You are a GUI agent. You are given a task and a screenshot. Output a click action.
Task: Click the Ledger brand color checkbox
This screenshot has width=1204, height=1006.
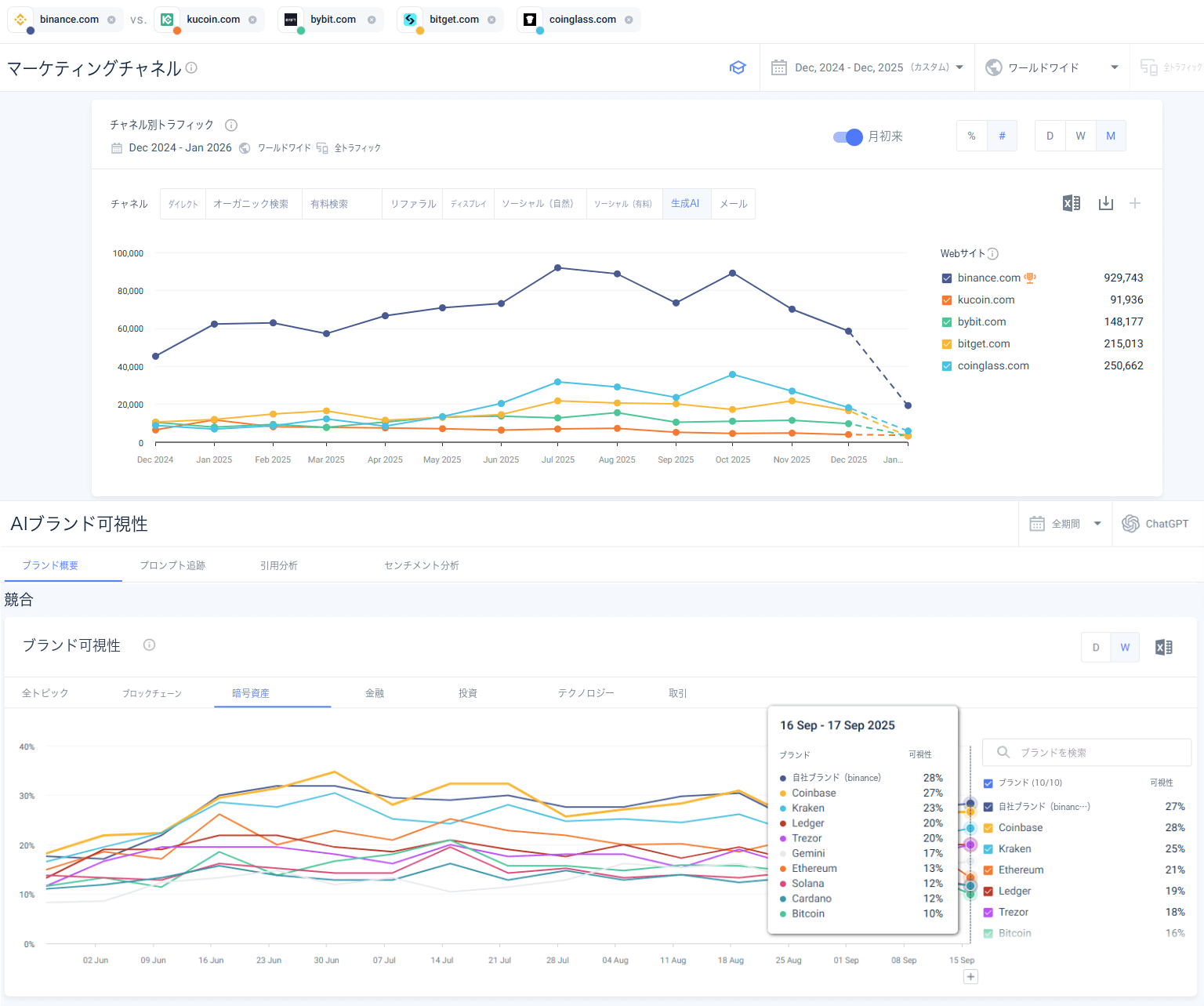pyautogui.click(x=988, y=892)
